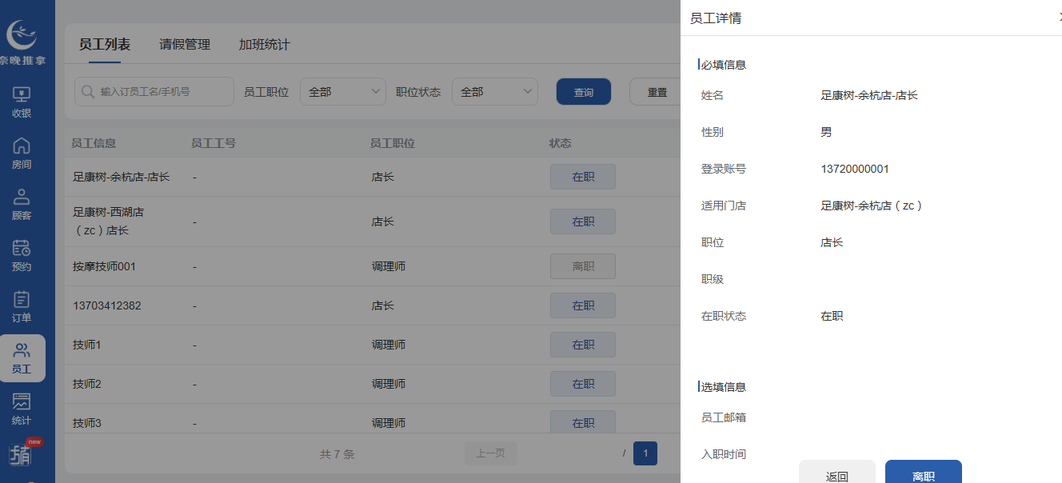Click the search magnifier icon in the employee search box

pos(88,91)
